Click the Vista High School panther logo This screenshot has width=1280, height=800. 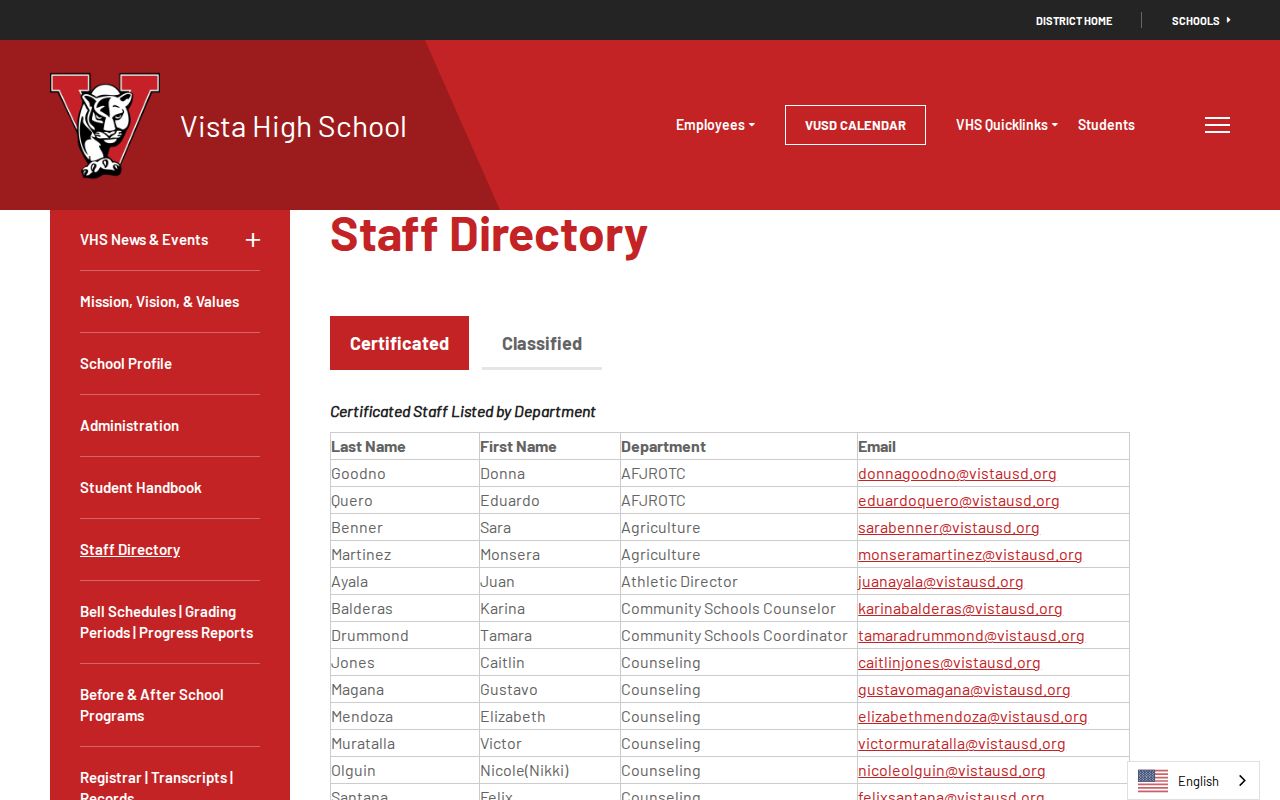(x=105, y=125)
